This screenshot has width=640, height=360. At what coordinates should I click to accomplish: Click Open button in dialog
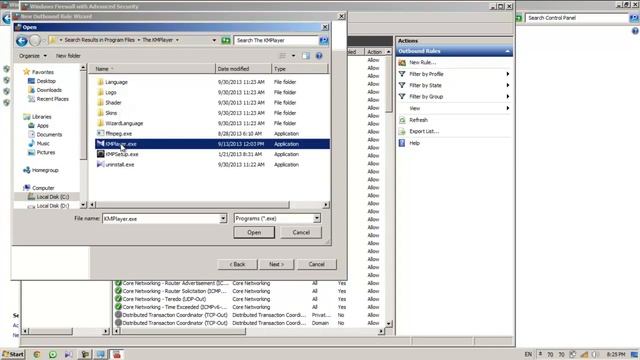tap(254, 232)
